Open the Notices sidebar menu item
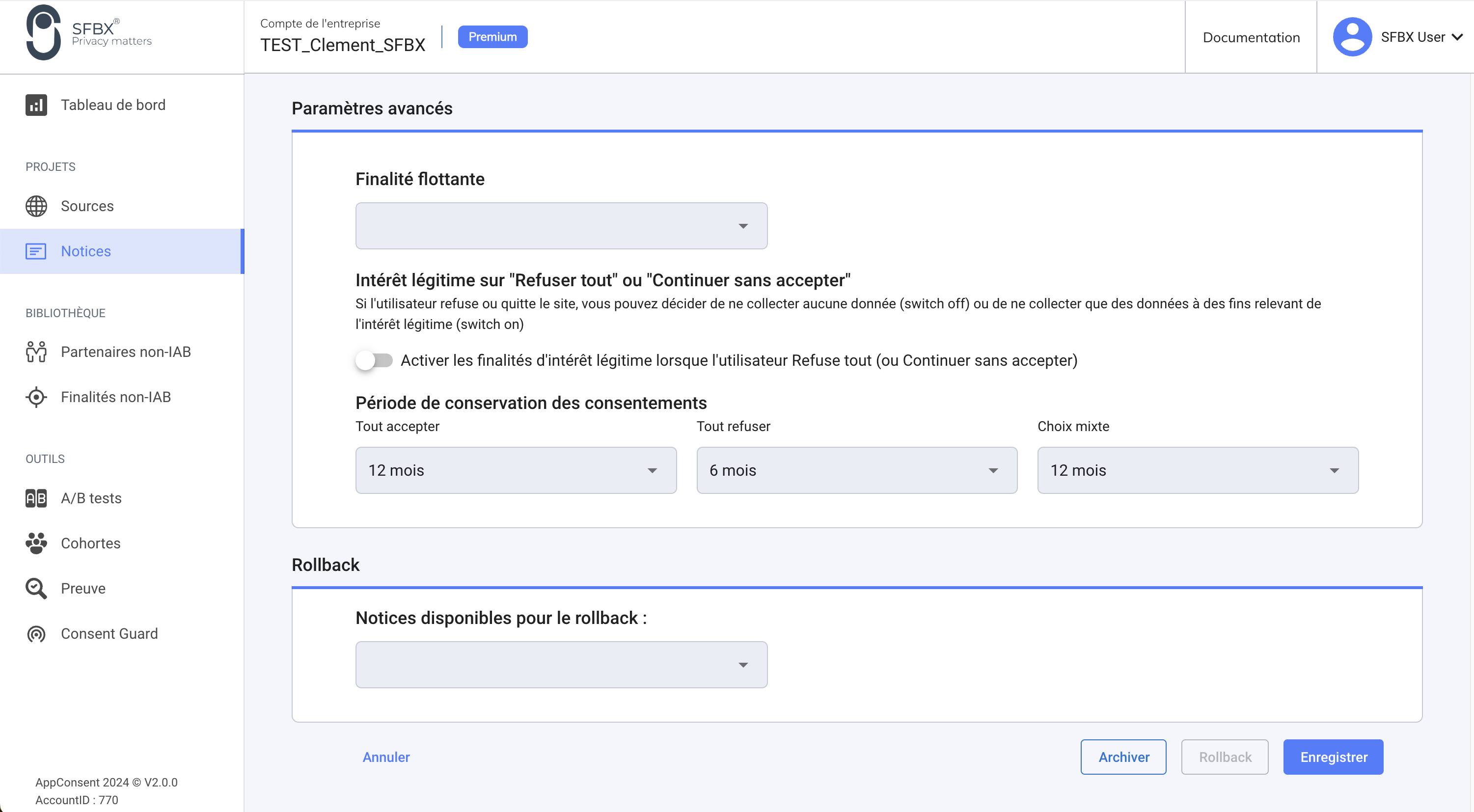 point(86,251)
